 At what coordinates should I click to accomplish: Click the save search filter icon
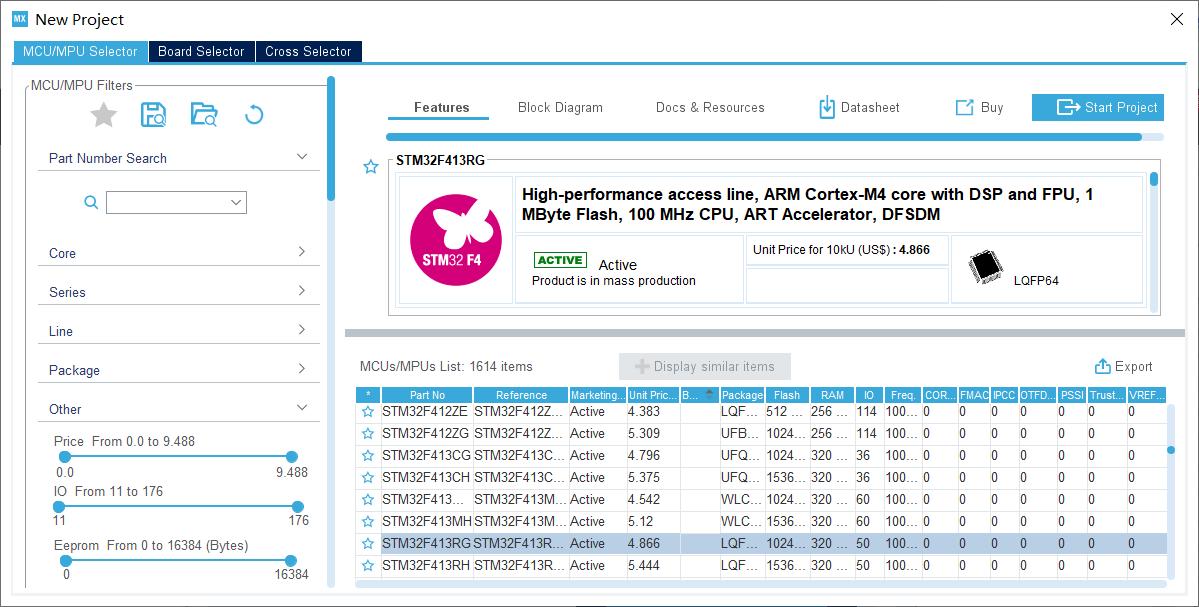(154, 115)
